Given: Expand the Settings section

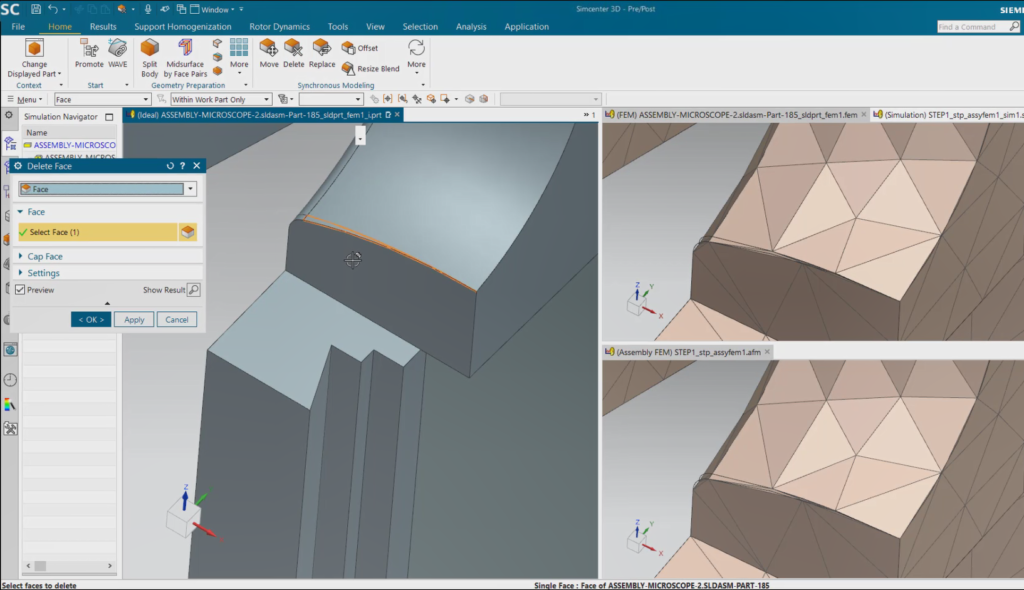Looking at the screenshot, I should (44, 272).
